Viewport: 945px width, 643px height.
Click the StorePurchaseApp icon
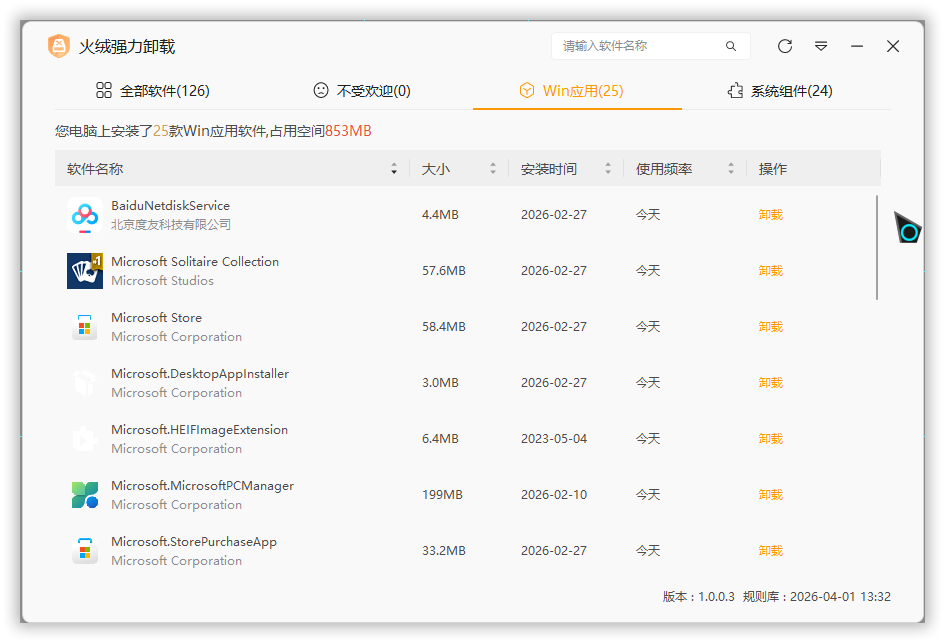point(84,551)
